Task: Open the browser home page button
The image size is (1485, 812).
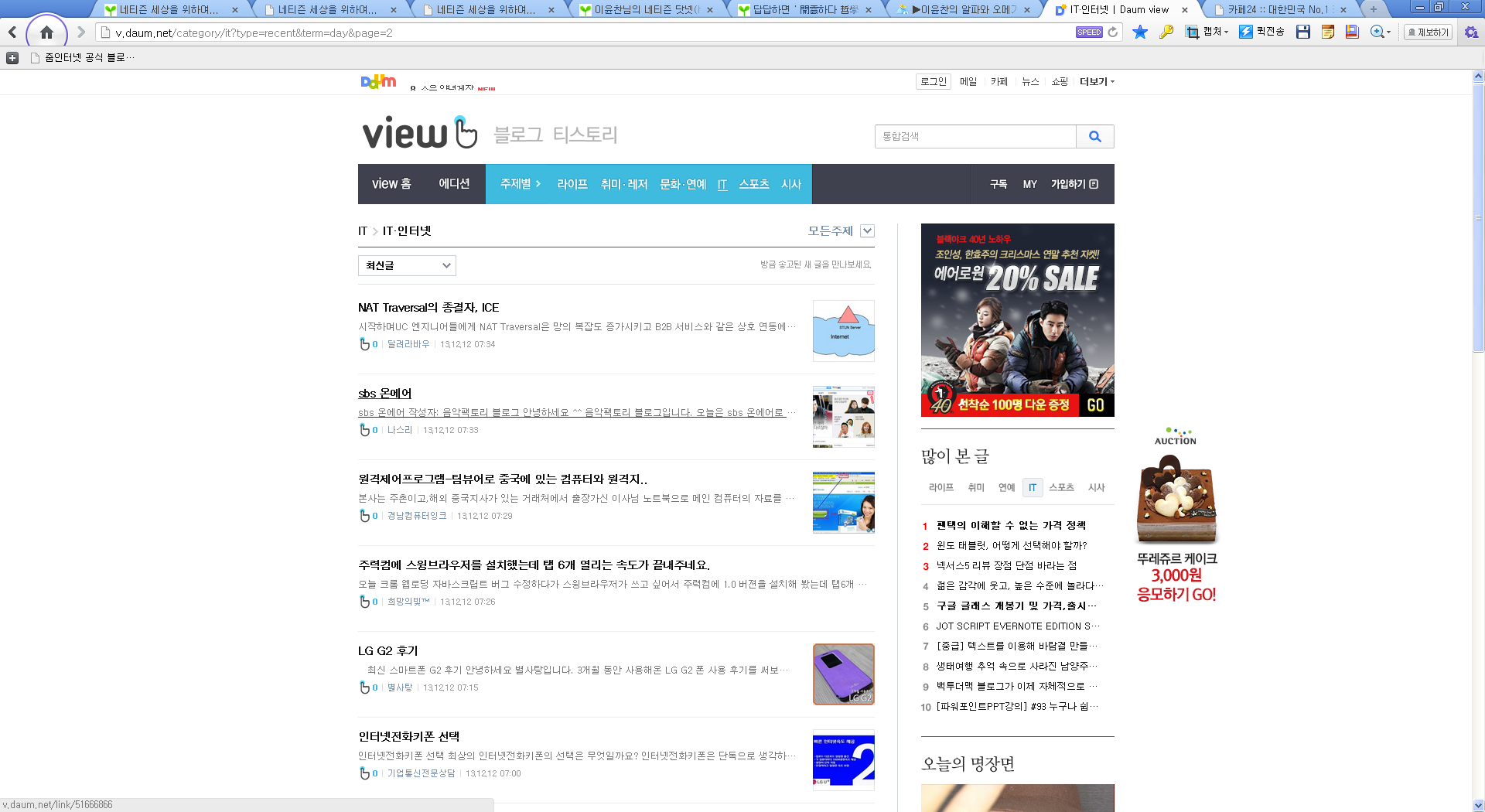Action: point(46,32)
